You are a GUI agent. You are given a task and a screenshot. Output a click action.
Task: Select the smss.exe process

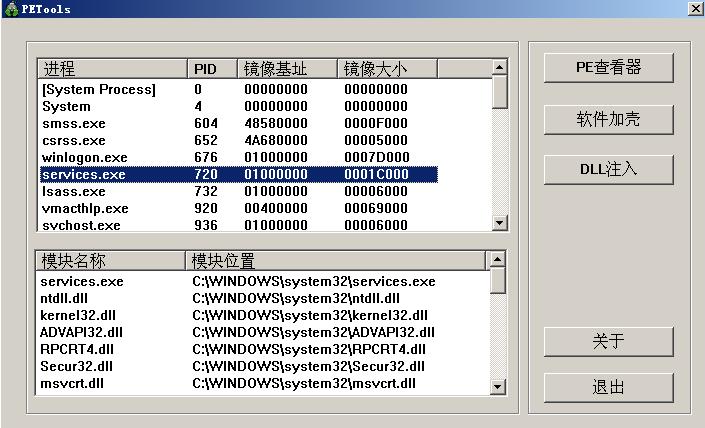[238, 124]
